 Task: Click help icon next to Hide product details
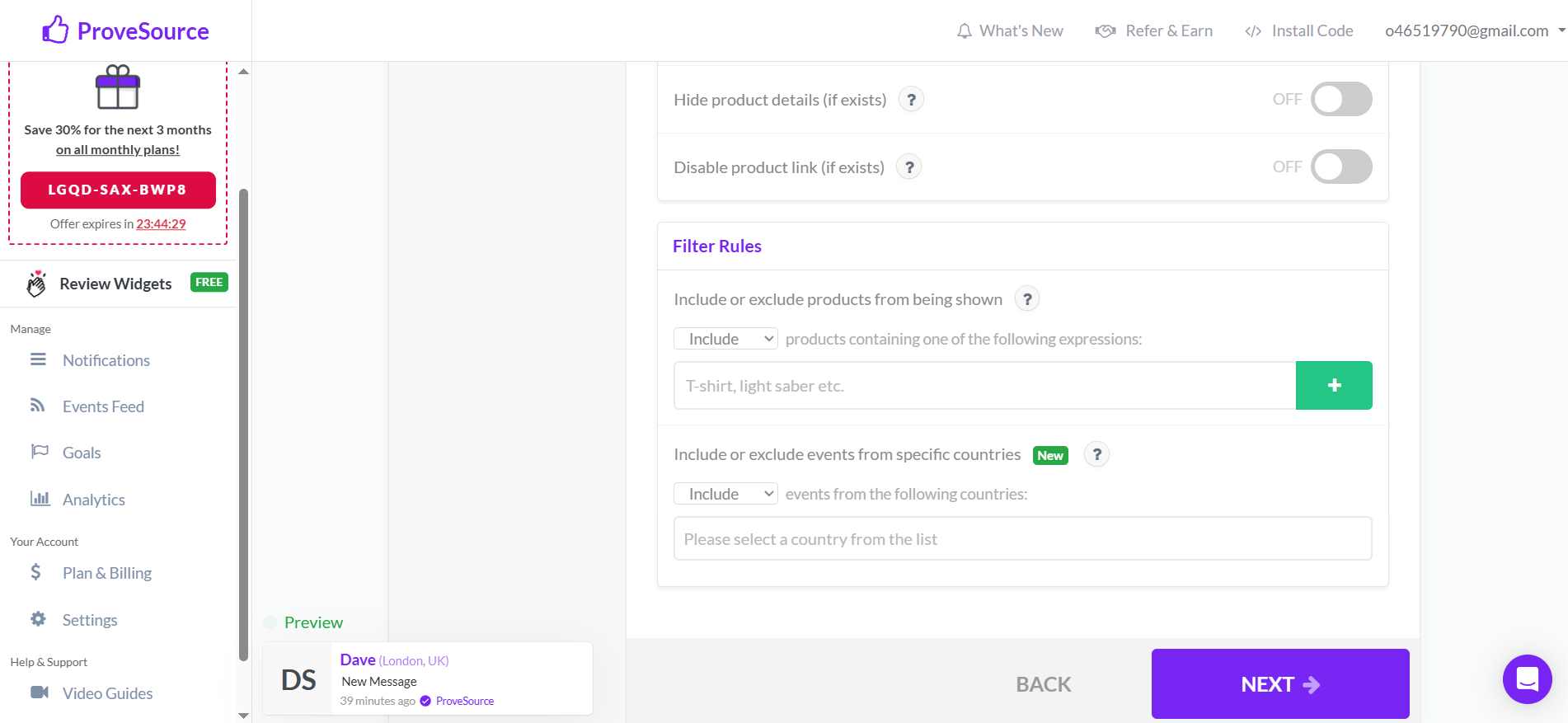click(x=911, y=100)
